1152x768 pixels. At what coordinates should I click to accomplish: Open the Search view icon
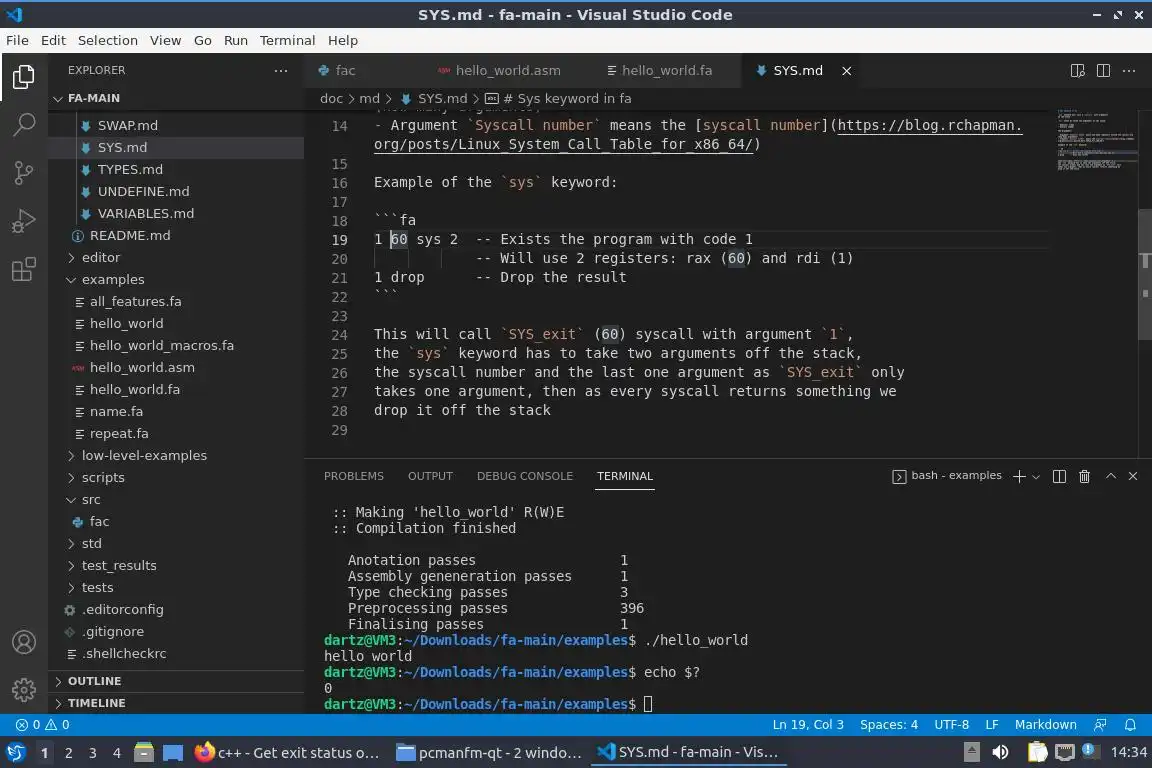(x=24, y=125)
